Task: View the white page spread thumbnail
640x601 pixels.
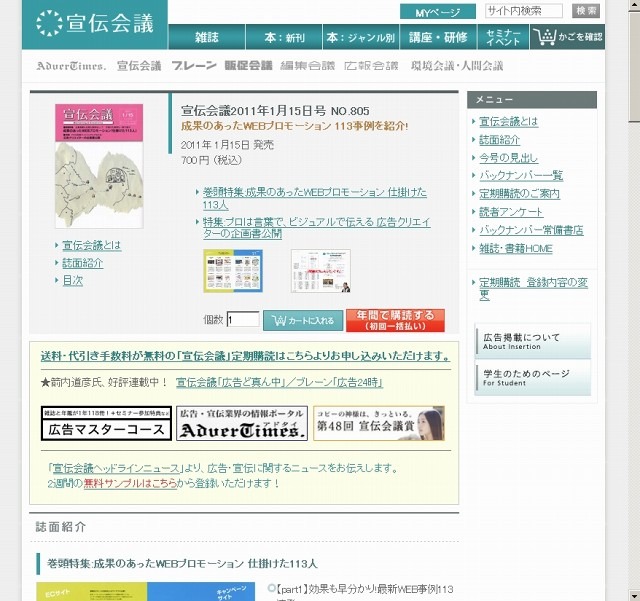Action: (321, 271)
